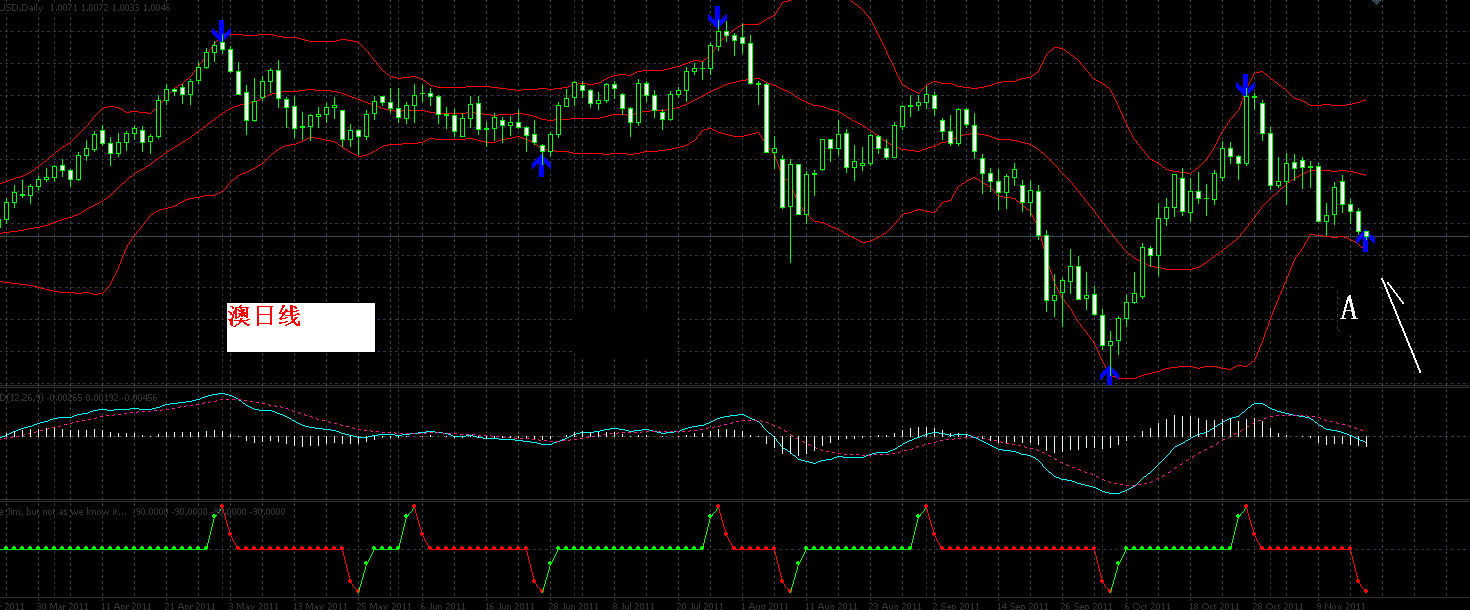Click the blue down arrow above late July high

717,17
